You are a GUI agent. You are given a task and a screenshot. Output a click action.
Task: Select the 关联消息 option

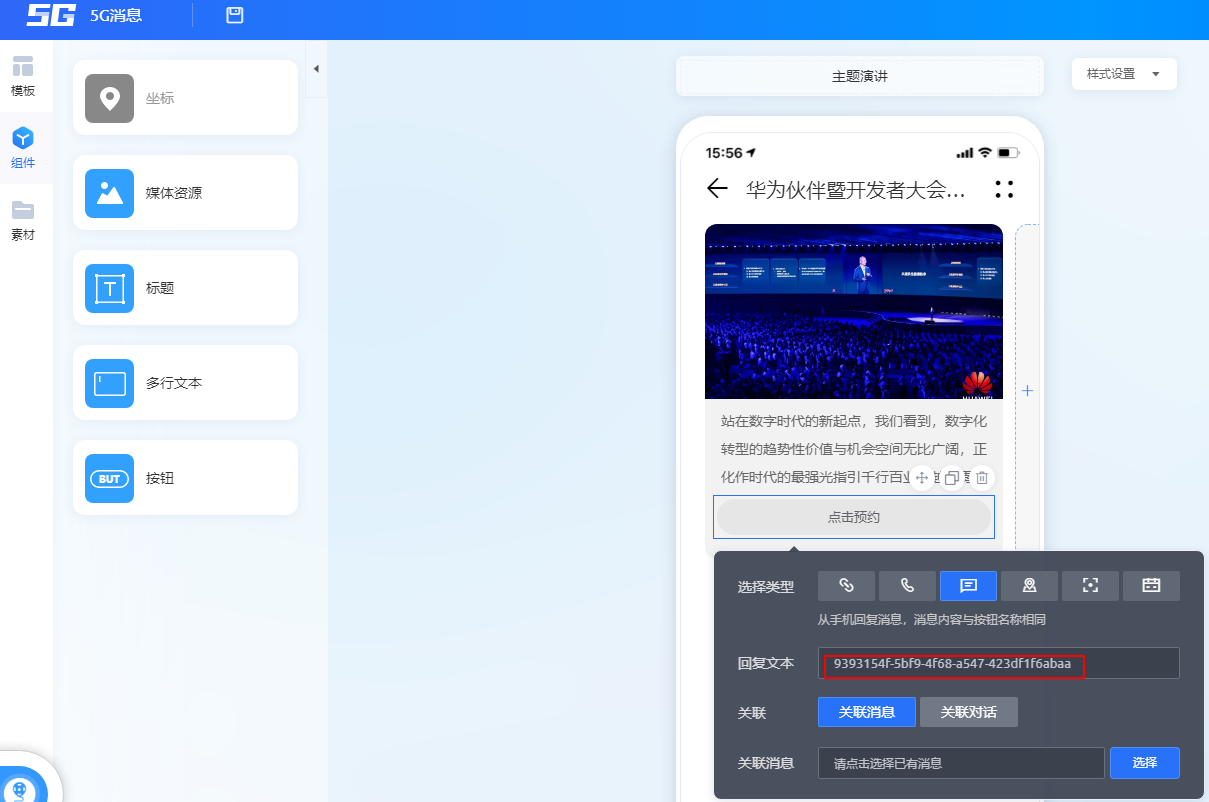point(866,712)
